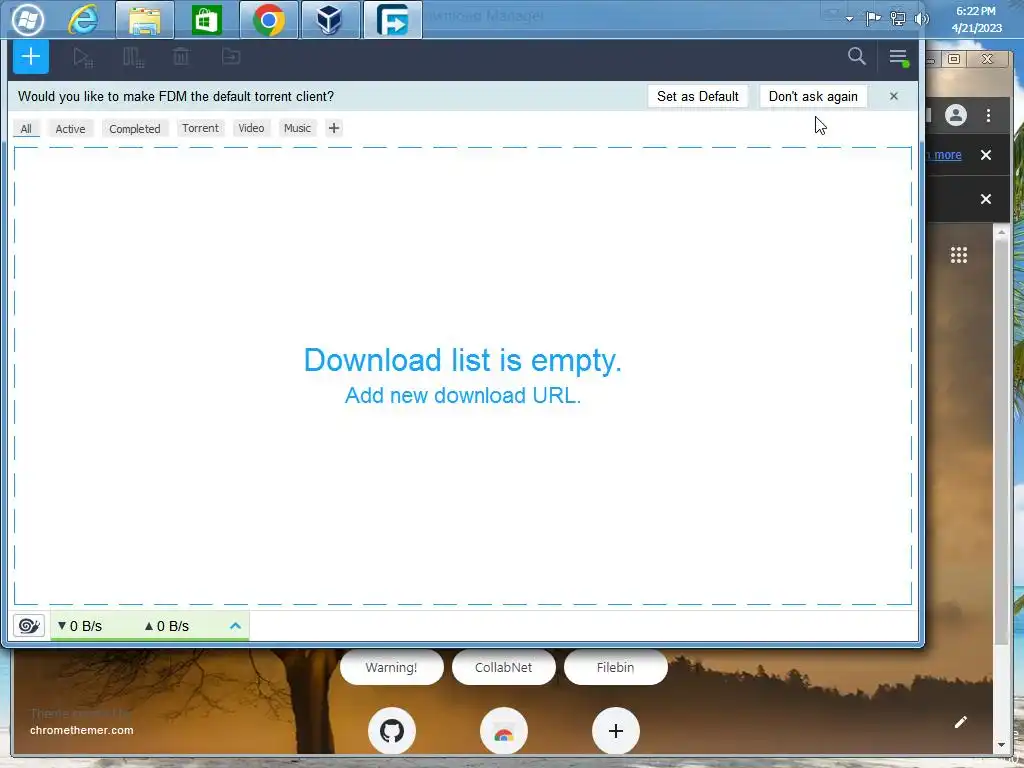The width and height of the screenshot is (1024, 768).
Task: Click Add shortcut plus circle in Chrome
Action: 616,731
